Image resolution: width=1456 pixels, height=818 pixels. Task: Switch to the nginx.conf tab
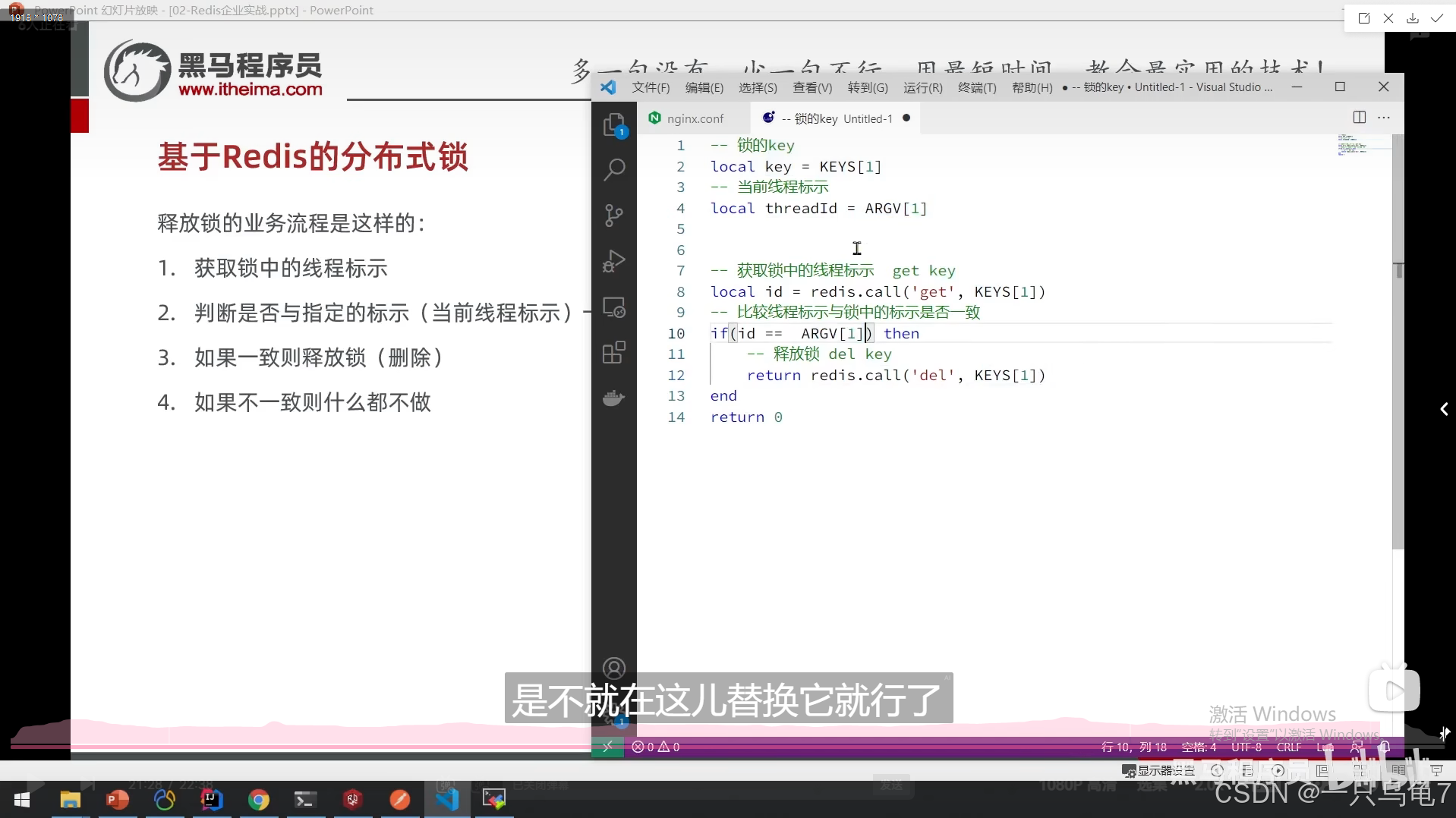tap(695, 118)
